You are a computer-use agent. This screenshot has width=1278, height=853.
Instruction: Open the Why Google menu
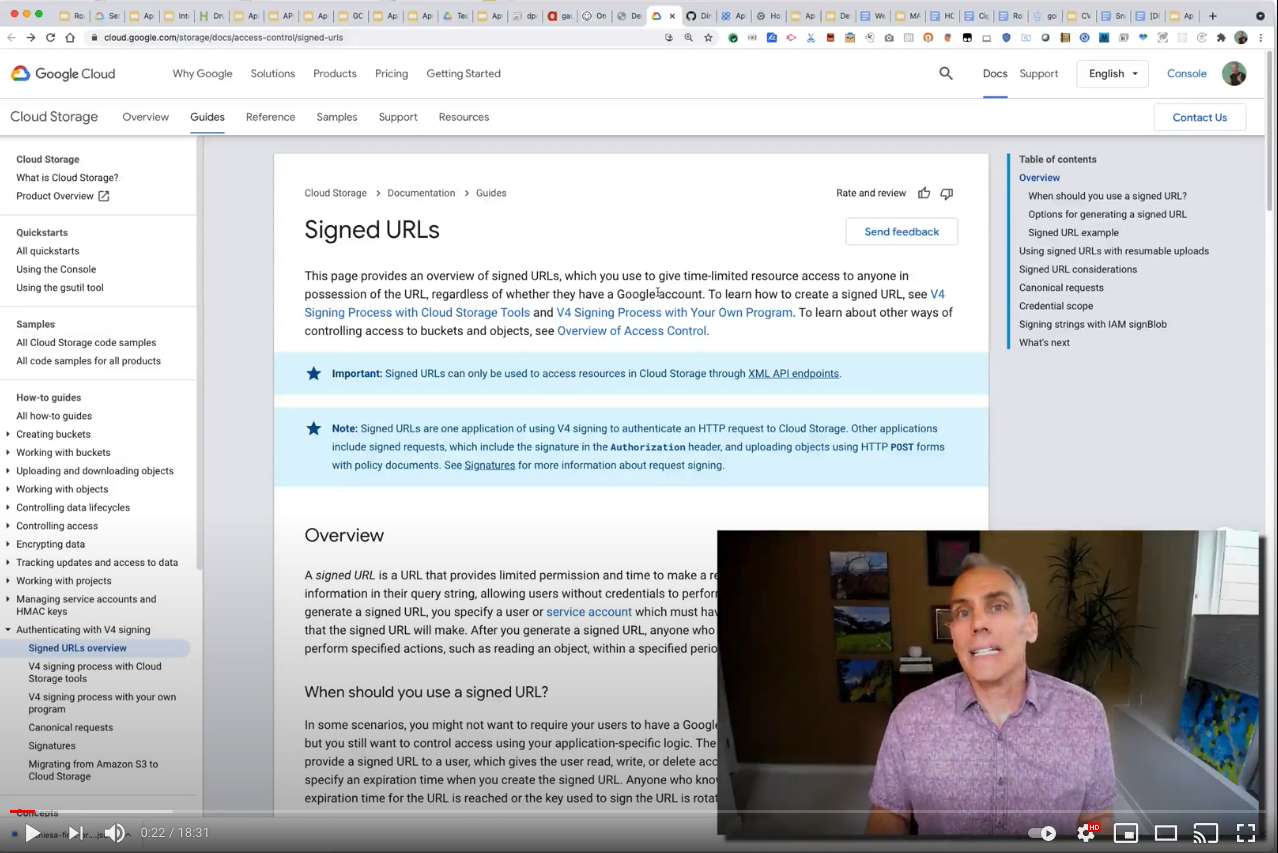click(x=202, y=73)
